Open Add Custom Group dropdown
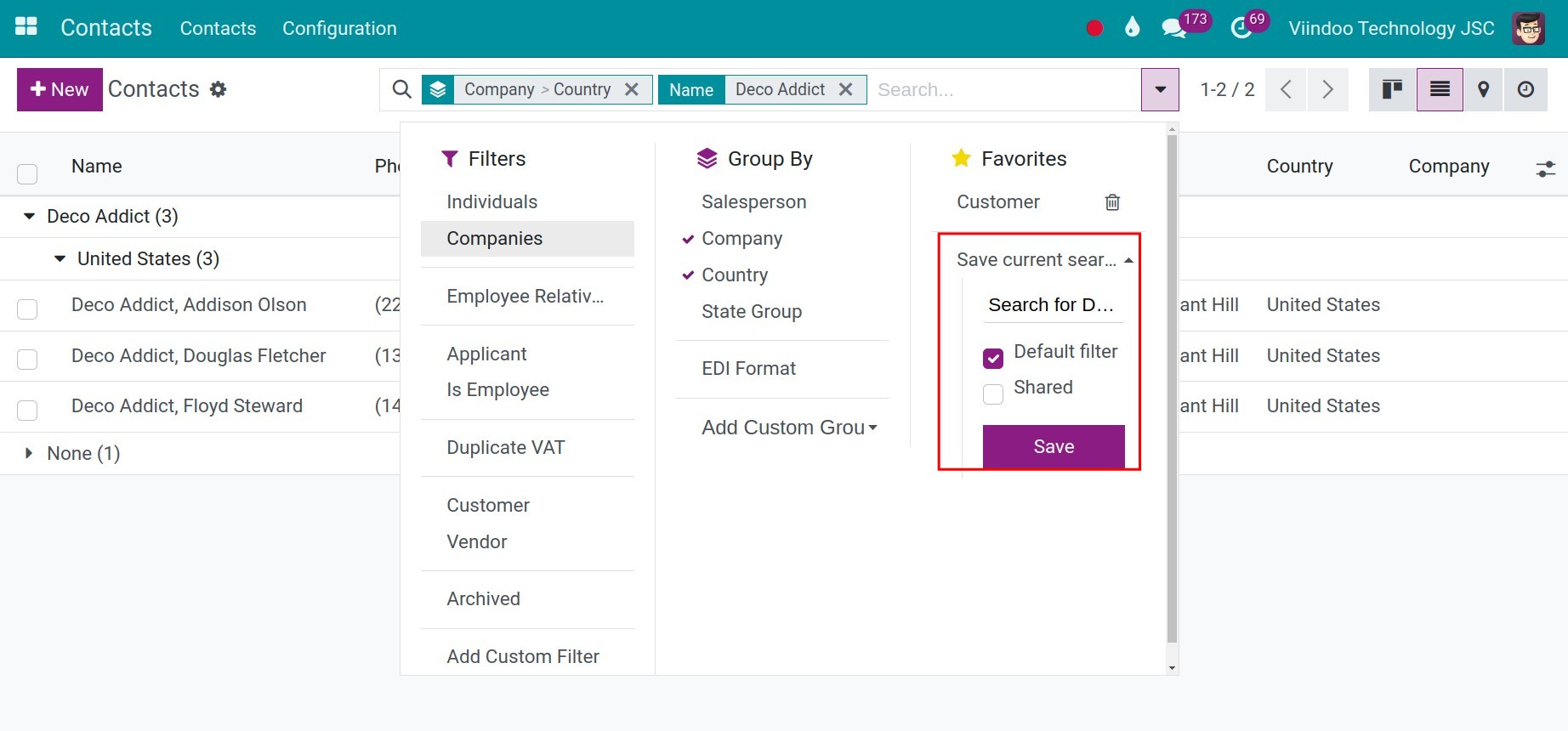1568x731 pixels. [789, 428]
